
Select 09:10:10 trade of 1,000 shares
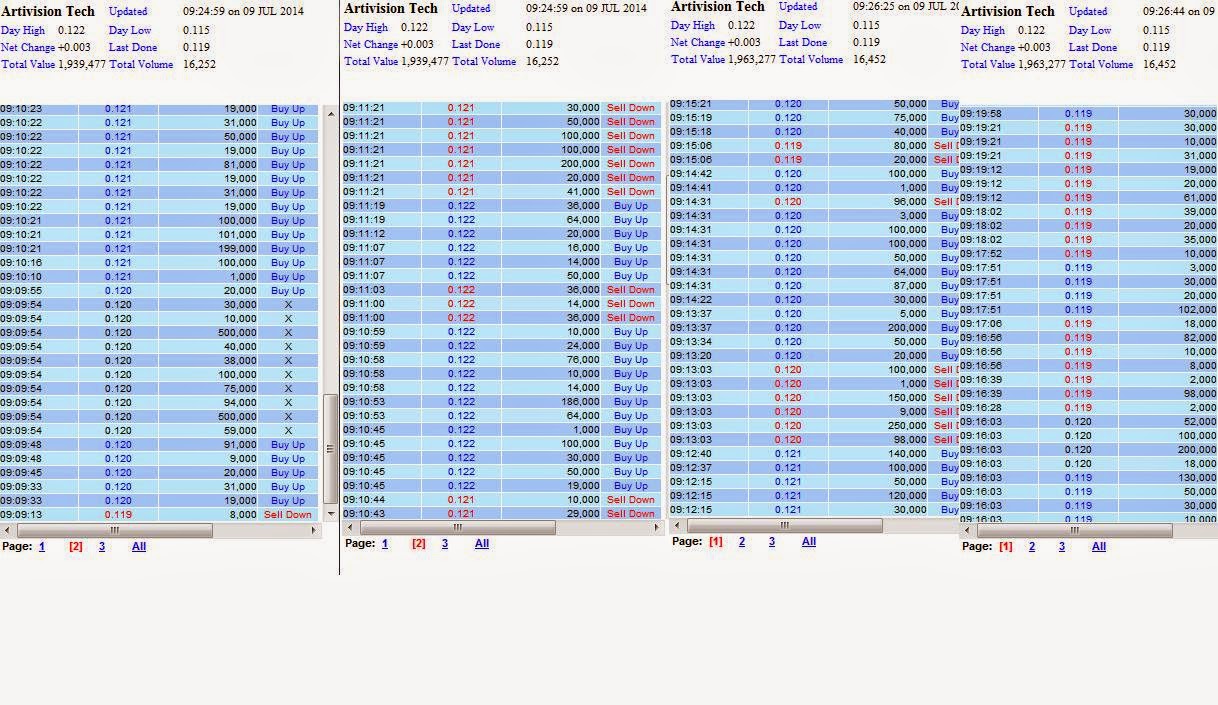pyautogui.click(x=159, y=277)
